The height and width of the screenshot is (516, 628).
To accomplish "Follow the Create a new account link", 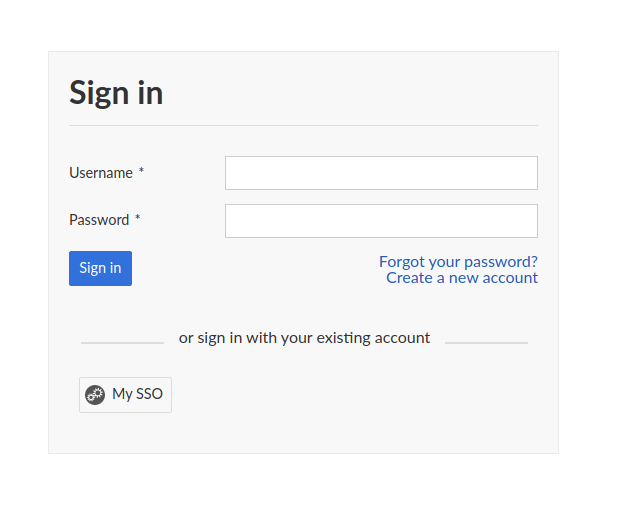I will coord(462,278).
